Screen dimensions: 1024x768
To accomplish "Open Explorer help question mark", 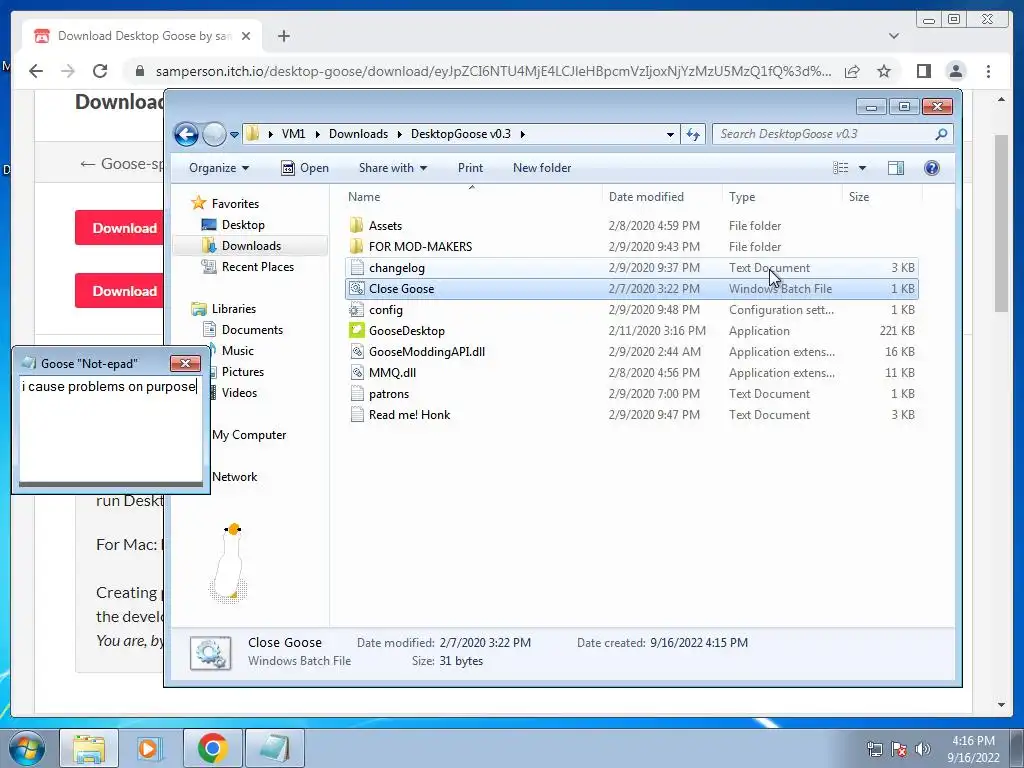I will [932, 168].
